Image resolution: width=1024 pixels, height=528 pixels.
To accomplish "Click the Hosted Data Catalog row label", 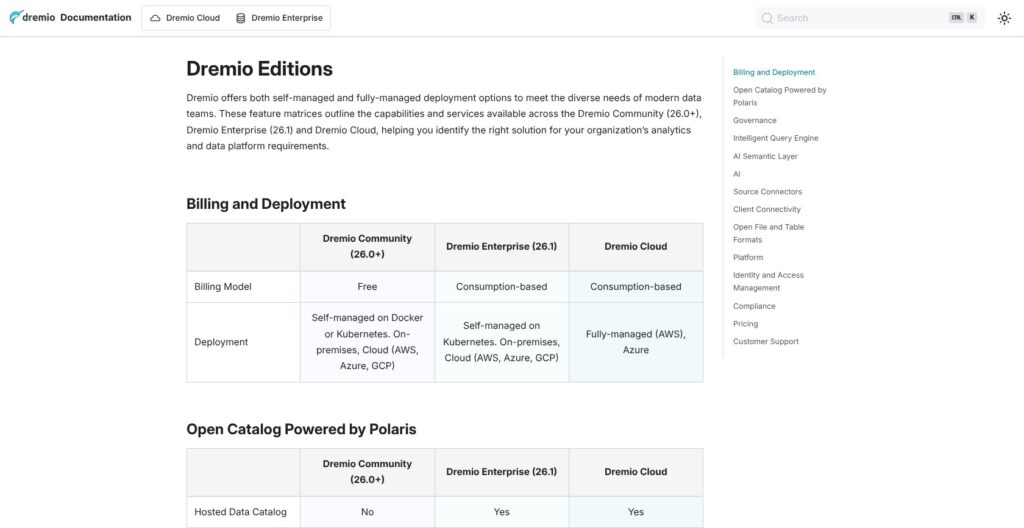I will tap(240, 512).
